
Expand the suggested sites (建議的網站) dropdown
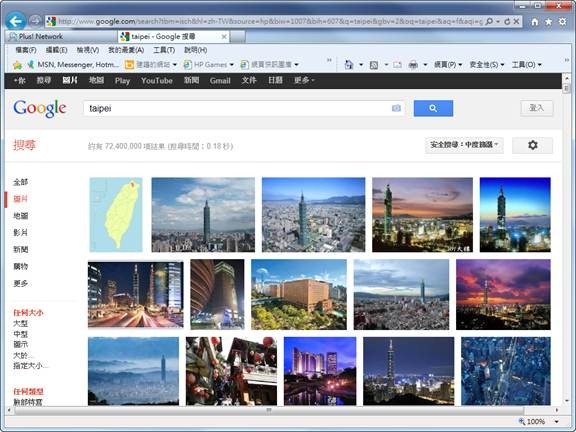pos(175,65)
